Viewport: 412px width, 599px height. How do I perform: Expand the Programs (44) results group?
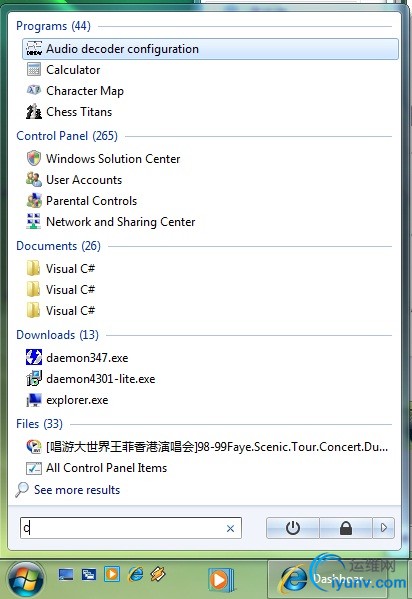(x=53, y=26)
